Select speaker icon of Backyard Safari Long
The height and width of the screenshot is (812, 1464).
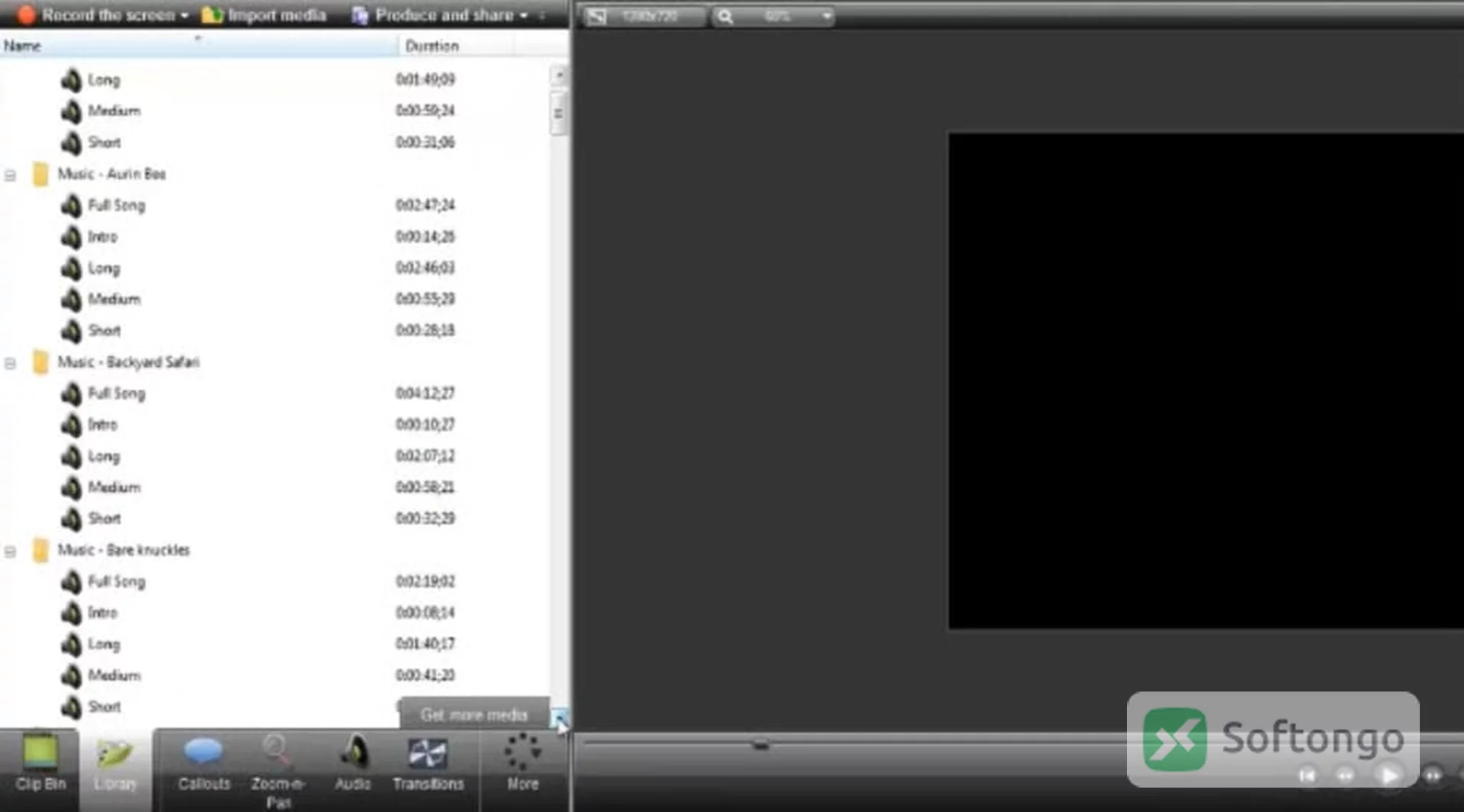click(x=71, y=456)
